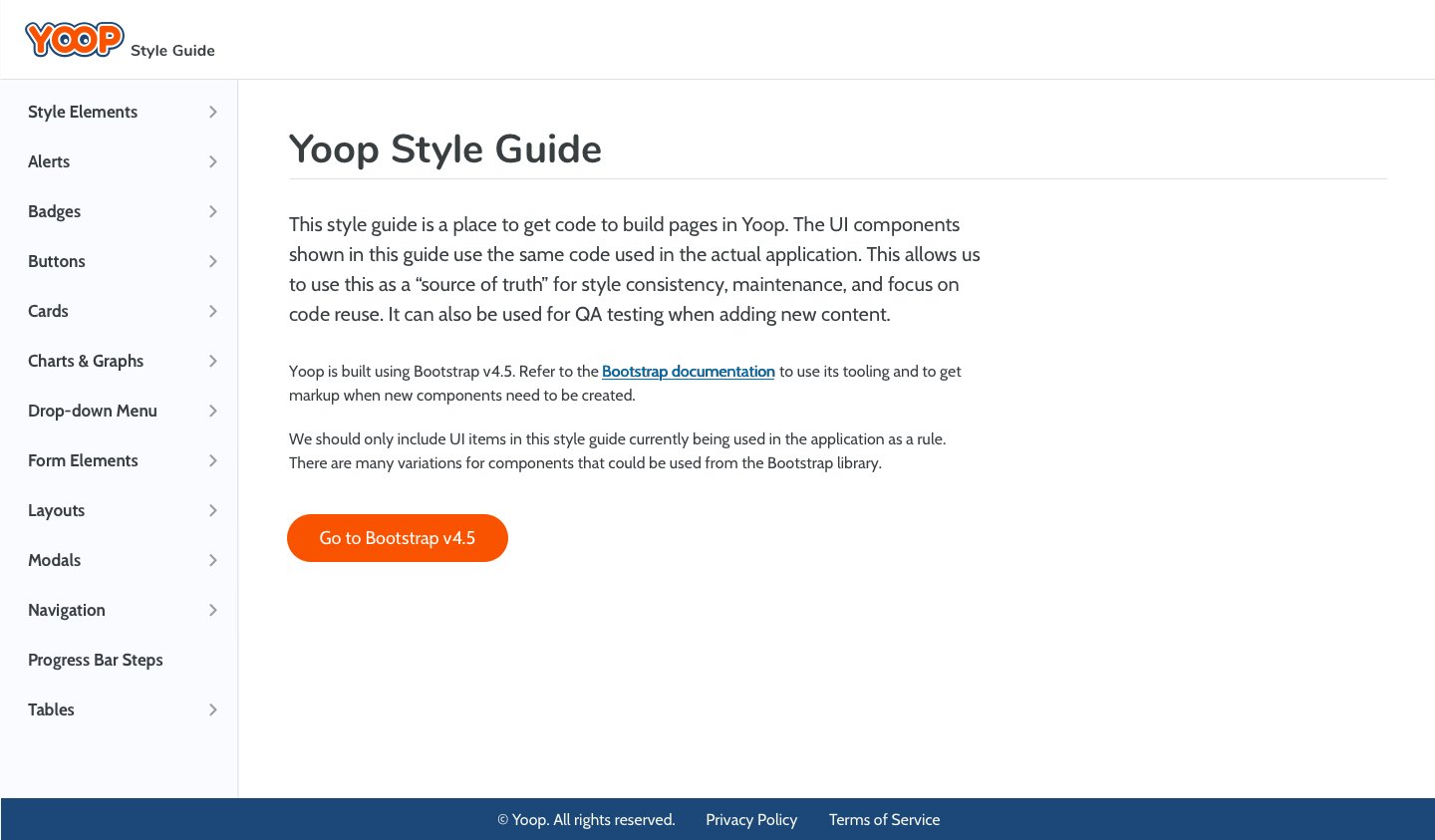Open the Style Elements sidebar item

83,112
